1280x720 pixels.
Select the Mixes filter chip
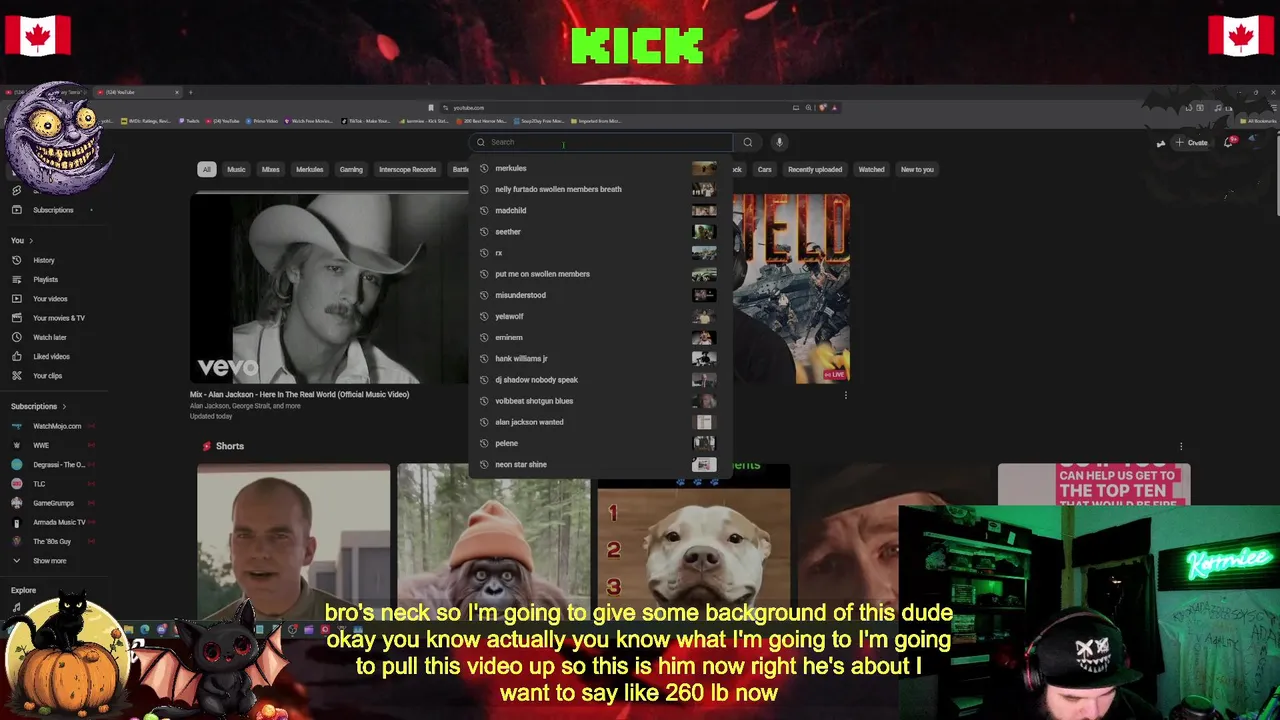click(271, 169)
